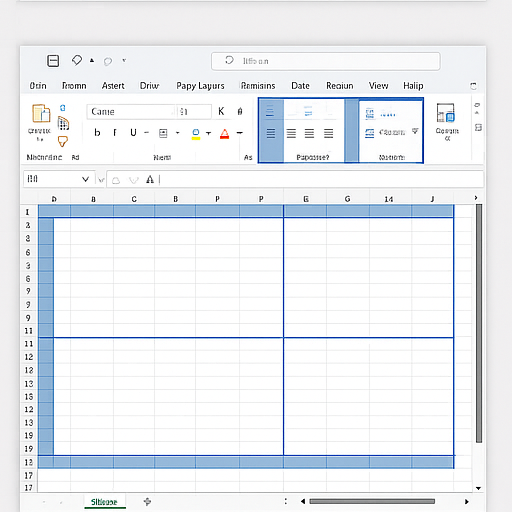512x512 pixels.
Task: Click the merge cells icon
Action: (369, 133)
